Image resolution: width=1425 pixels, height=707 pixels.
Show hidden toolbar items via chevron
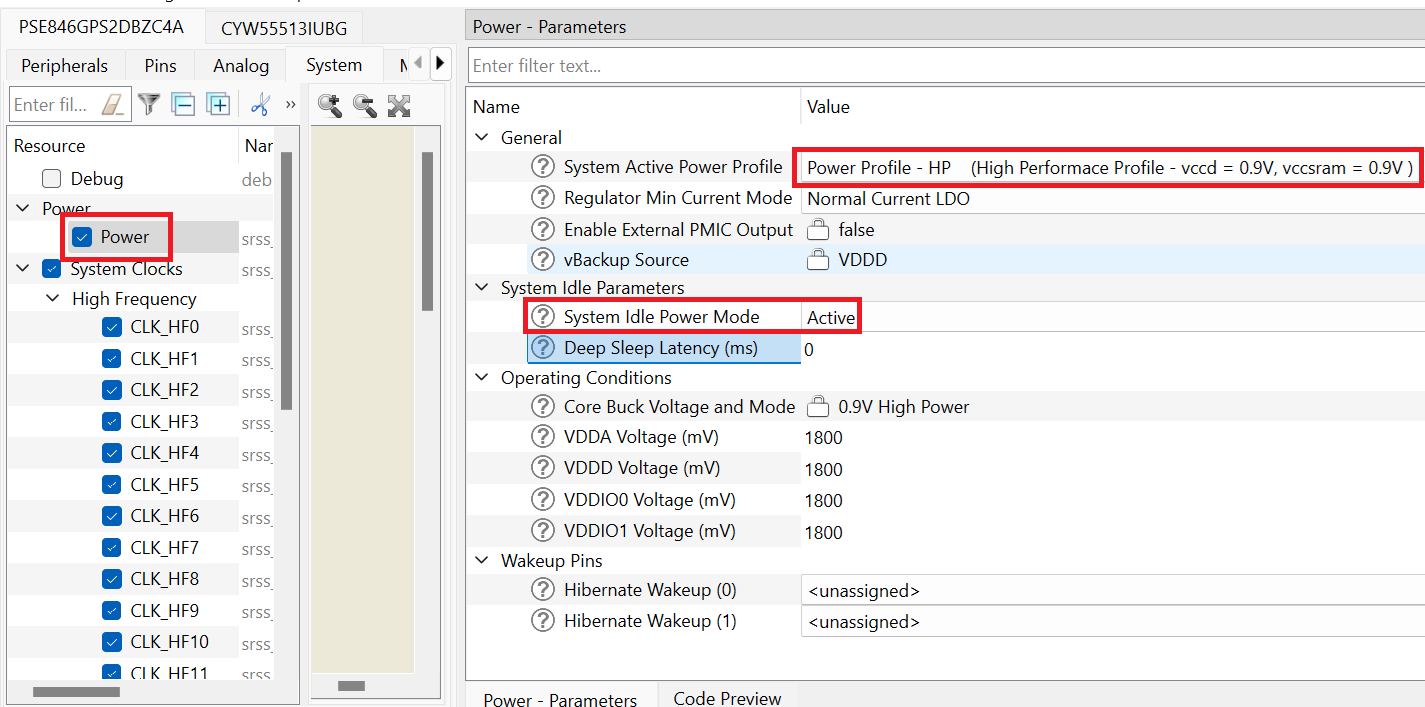tap(291, 104)
